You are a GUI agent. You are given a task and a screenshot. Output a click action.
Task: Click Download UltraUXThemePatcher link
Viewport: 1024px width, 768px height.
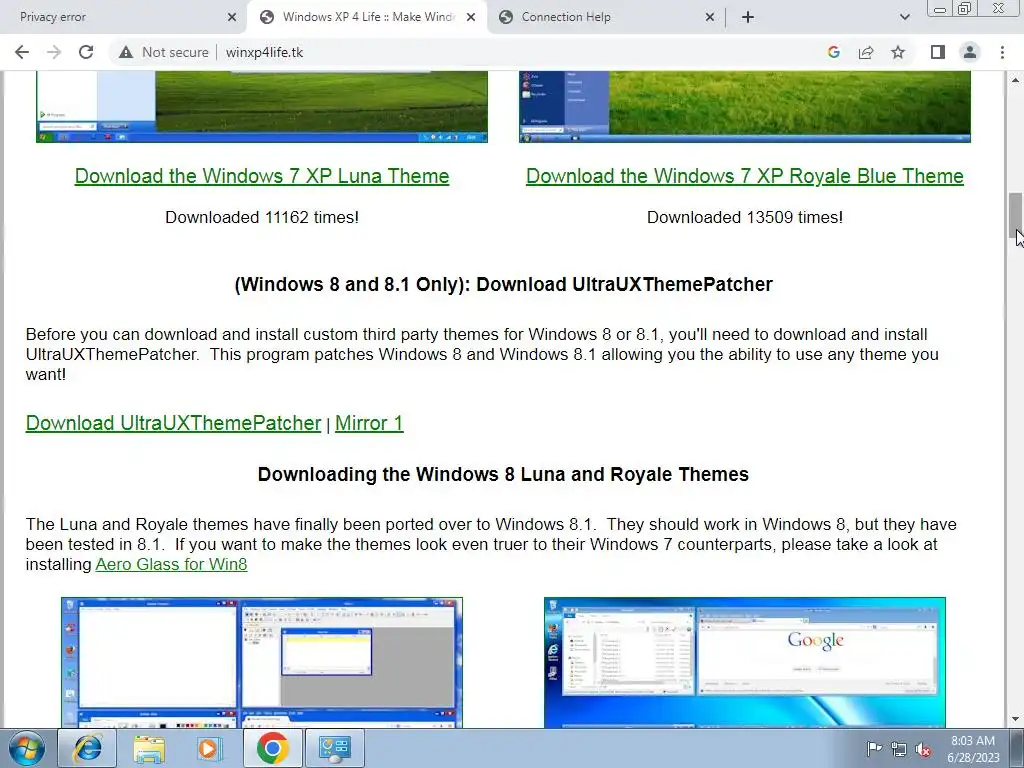click(x=173, y=423)
